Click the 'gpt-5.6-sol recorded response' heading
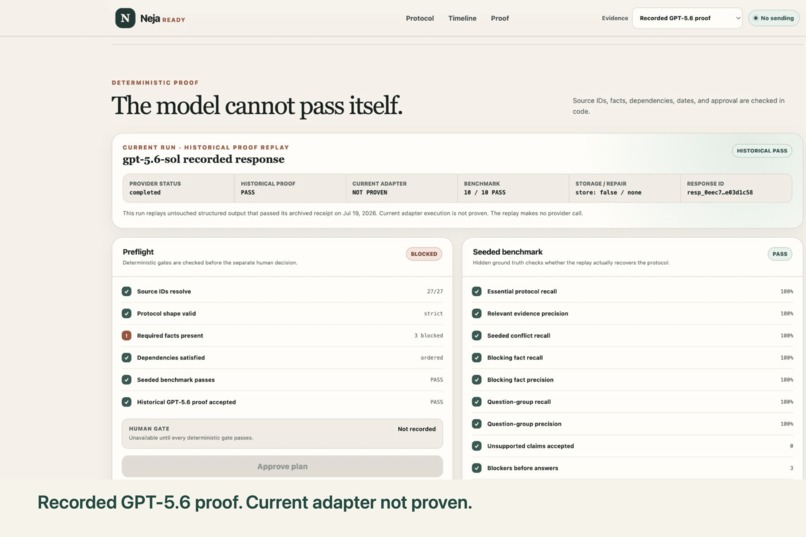Screen dimensions: 806x537 click(204, 159)
